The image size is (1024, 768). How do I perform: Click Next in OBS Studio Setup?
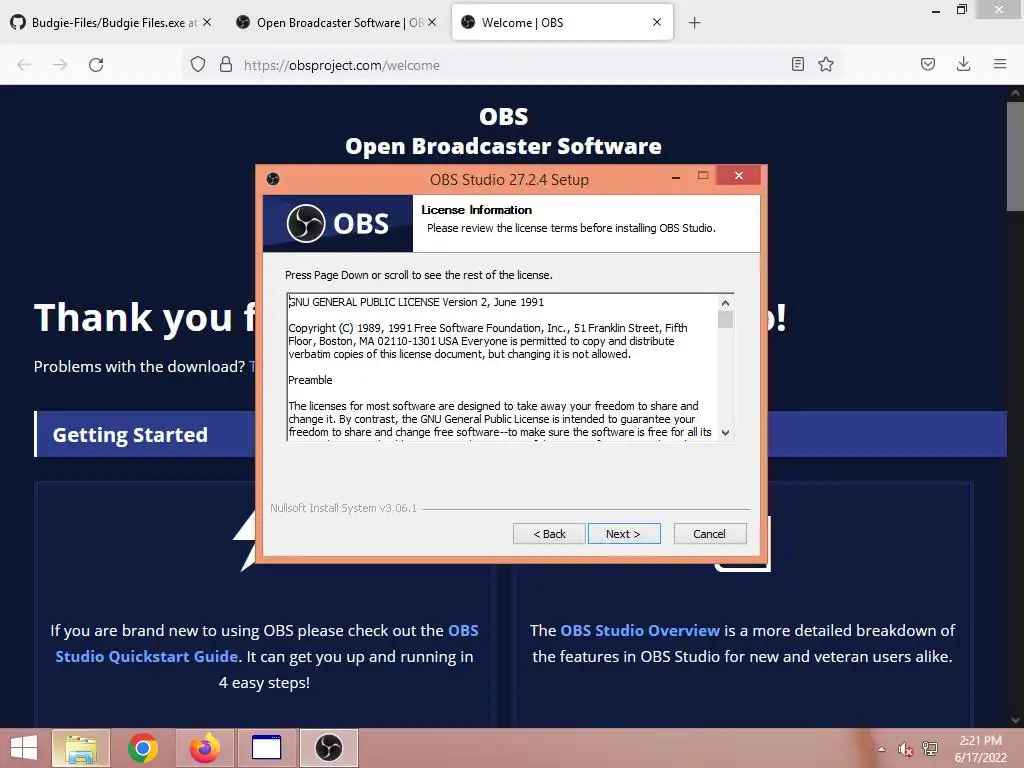point(624,534)
